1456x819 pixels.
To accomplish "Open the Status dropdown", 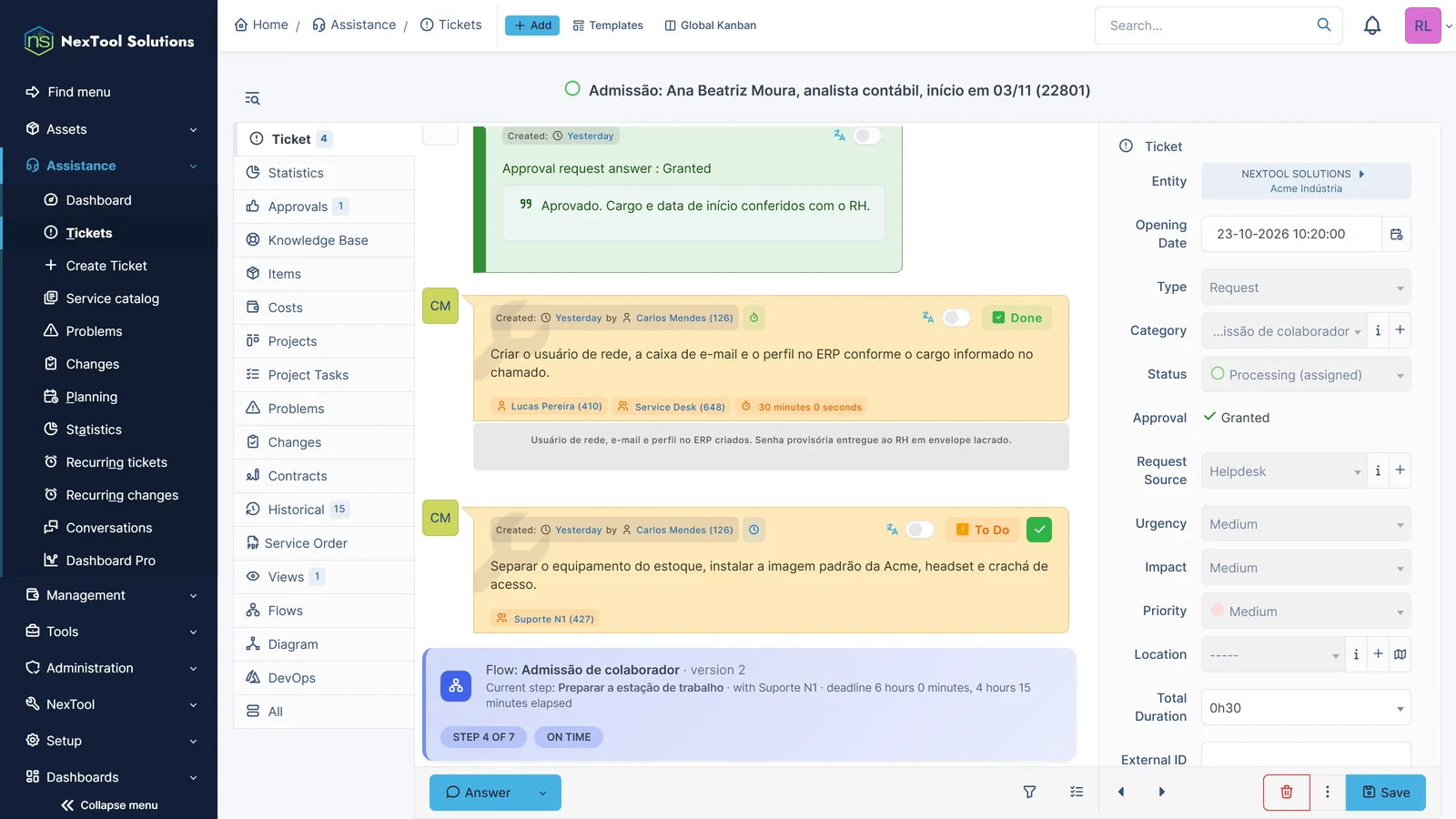I will pyautogui.click(x=1306, y=375).
